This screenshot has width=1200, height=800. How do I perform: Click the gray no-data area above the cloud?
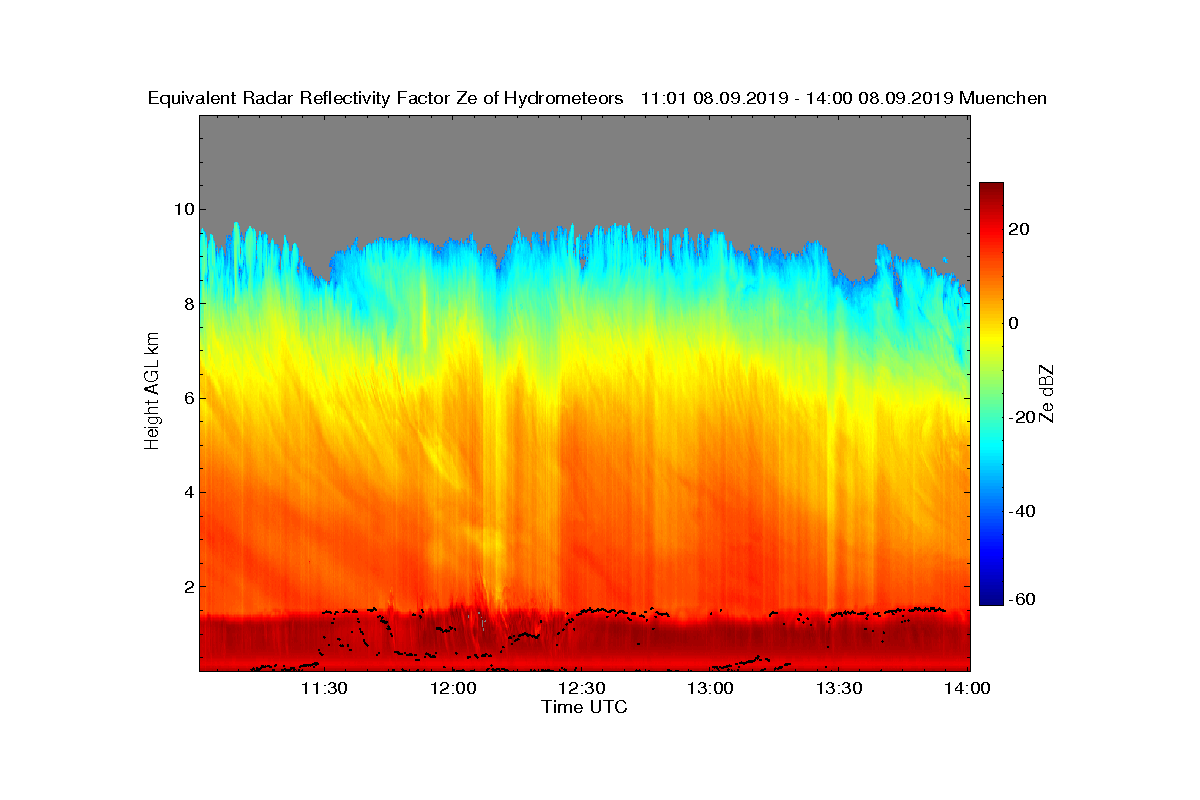coord(585,165)
